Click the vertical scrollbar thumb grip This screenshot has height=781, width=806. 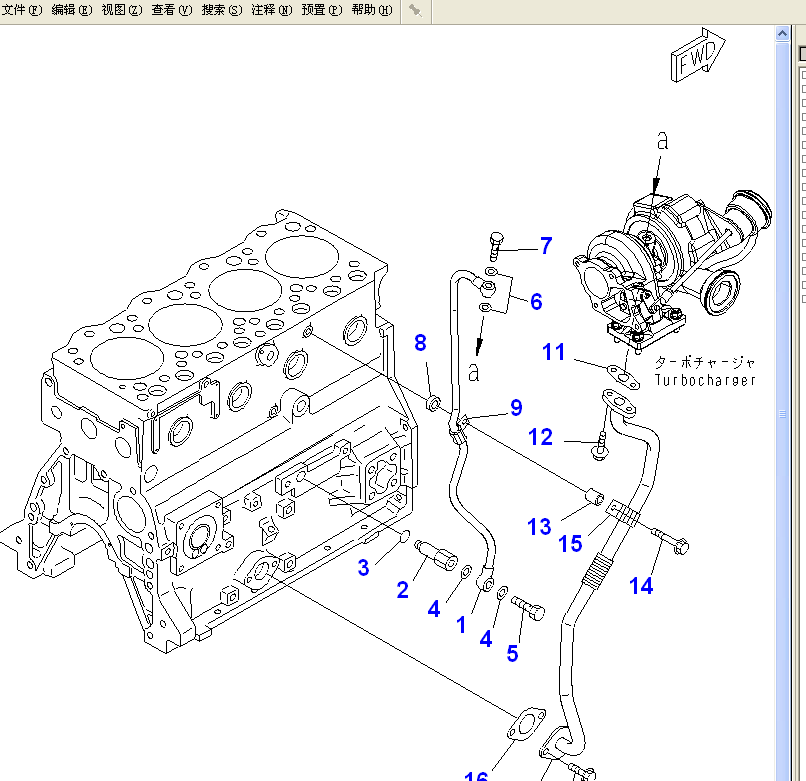point(782,414)
